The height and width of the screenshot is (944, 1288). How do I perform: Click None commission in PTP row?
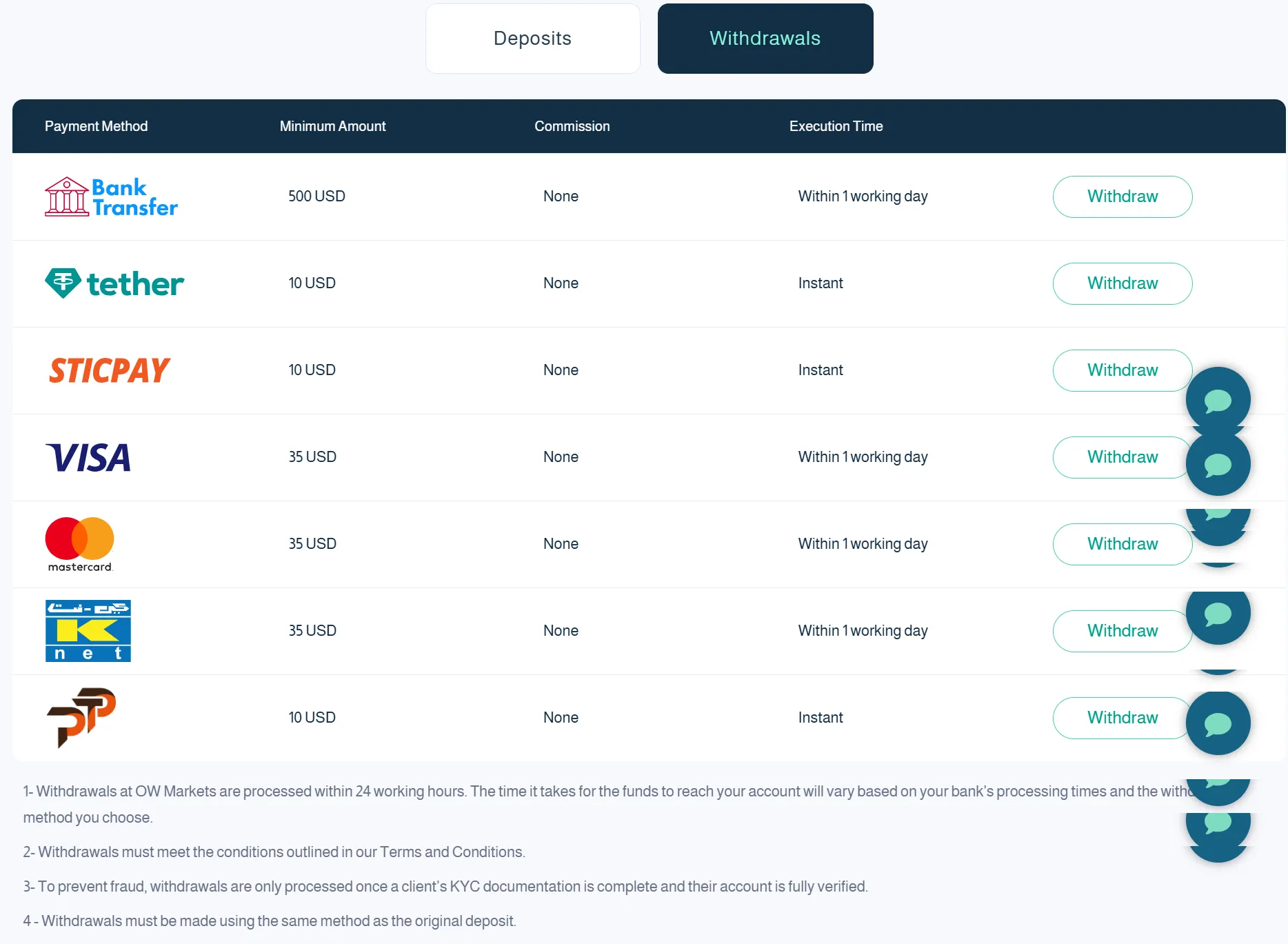coord(561,718)
